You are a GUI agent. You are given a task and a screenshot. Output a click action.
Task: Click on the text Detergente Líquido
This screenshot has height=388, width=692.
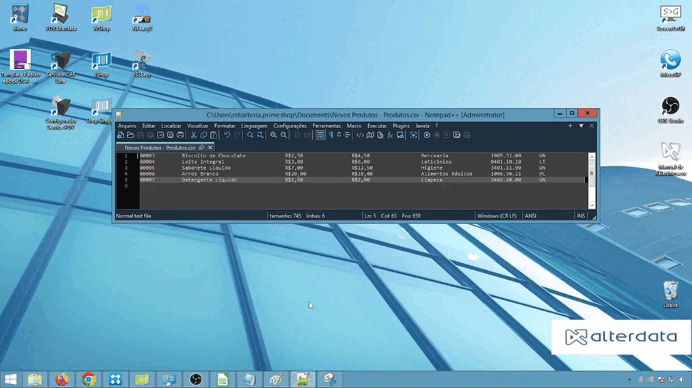coord(209,180)
